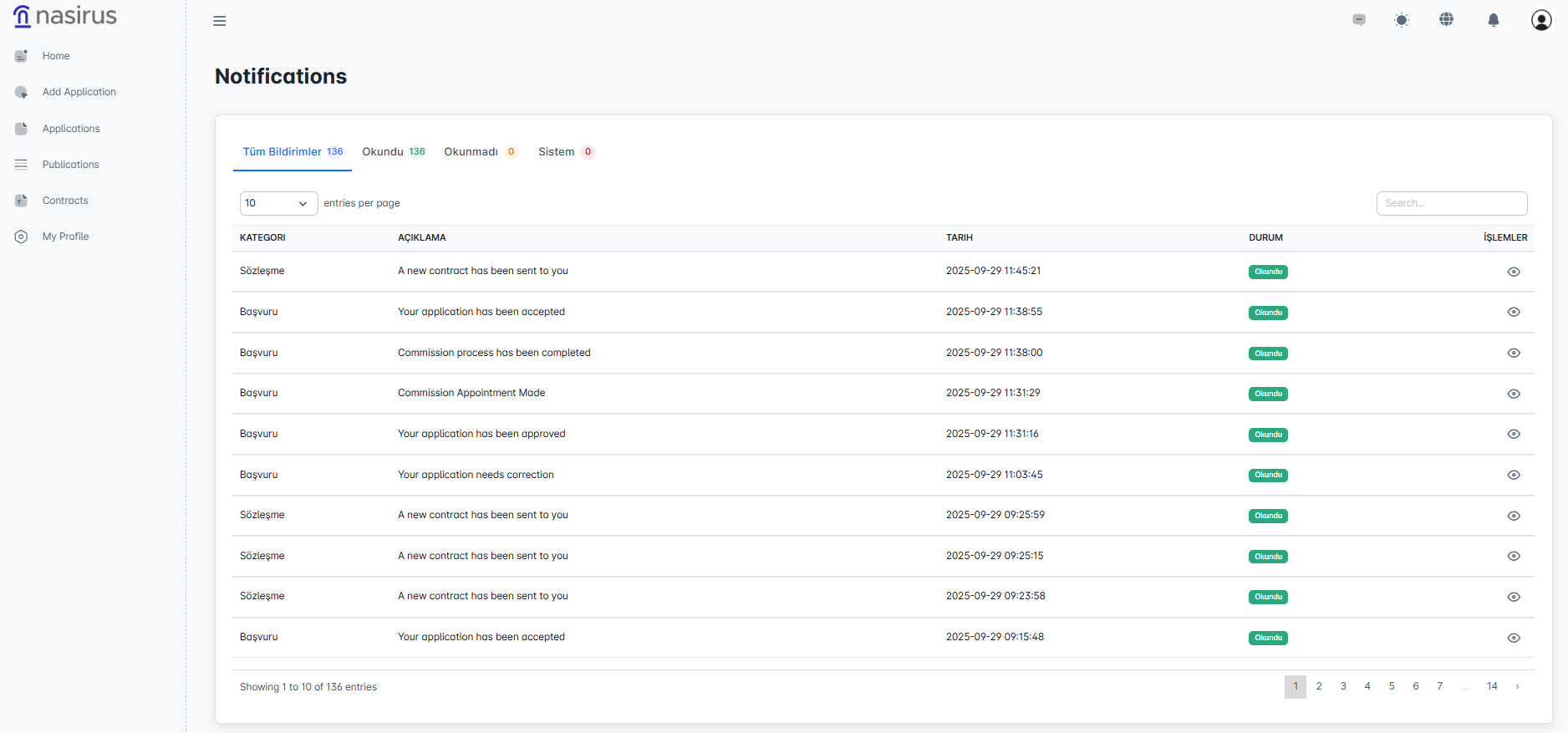Screen dimensions: 1568x733
Task: View the 'application needs correction' notification eye icon
Action: point(1513,475)
